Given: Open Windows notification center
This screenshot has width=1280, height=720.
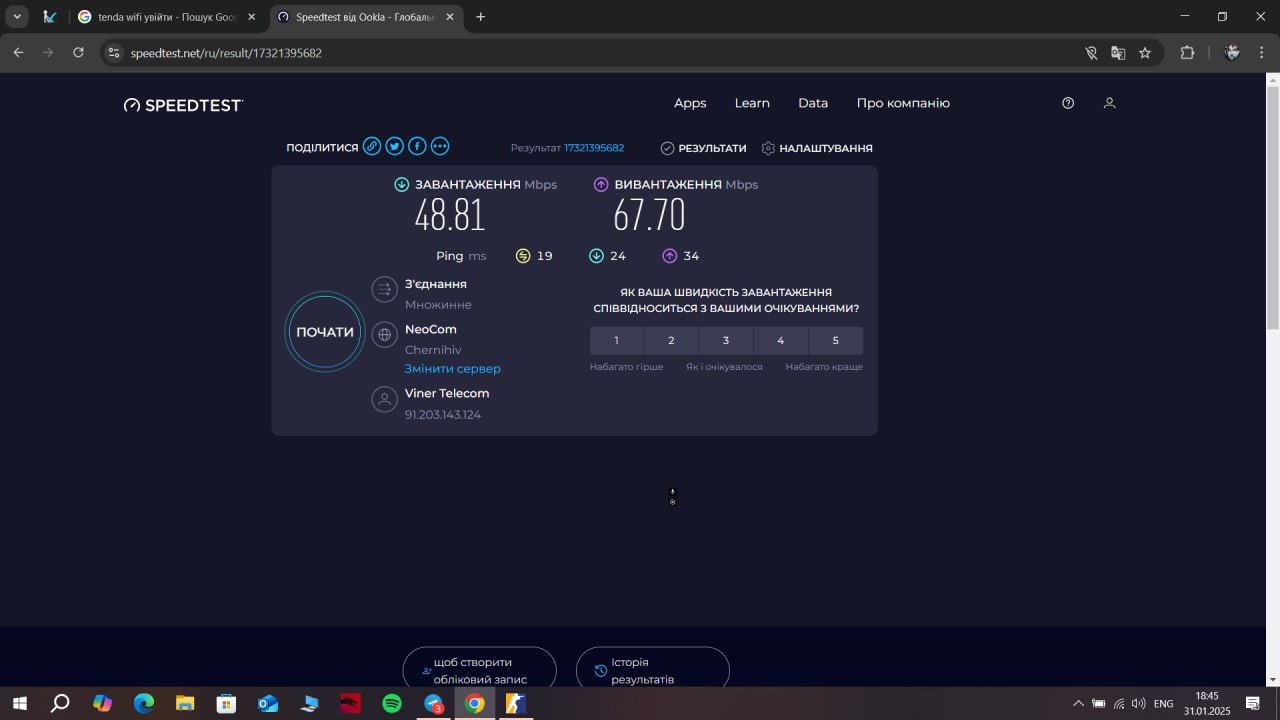Looking at the screenshot, I should (1252, 703).
